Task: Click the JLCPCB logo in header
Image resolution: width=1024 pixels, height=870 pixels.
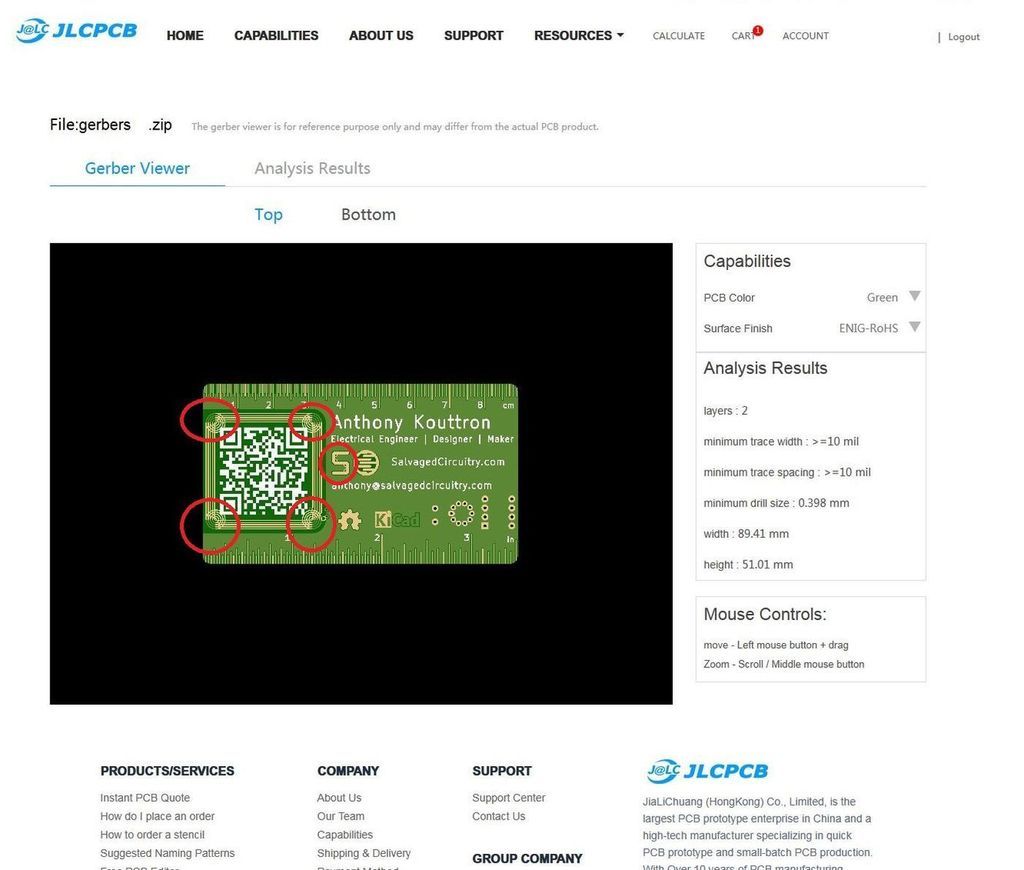Action: (x=76, y=30)
